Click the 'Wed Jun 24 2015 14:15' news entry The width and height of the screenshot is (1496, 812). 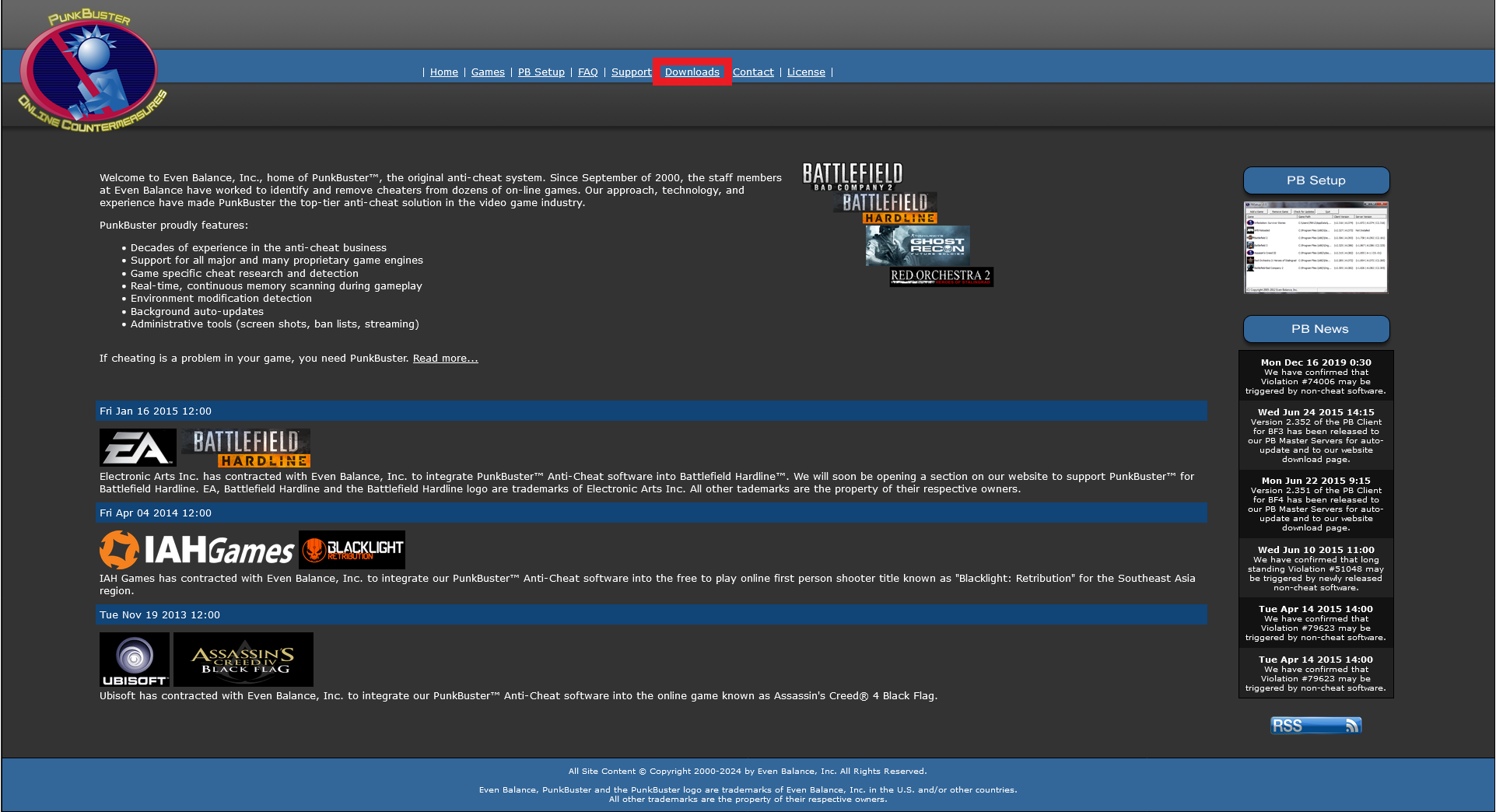coord(1316,436)
